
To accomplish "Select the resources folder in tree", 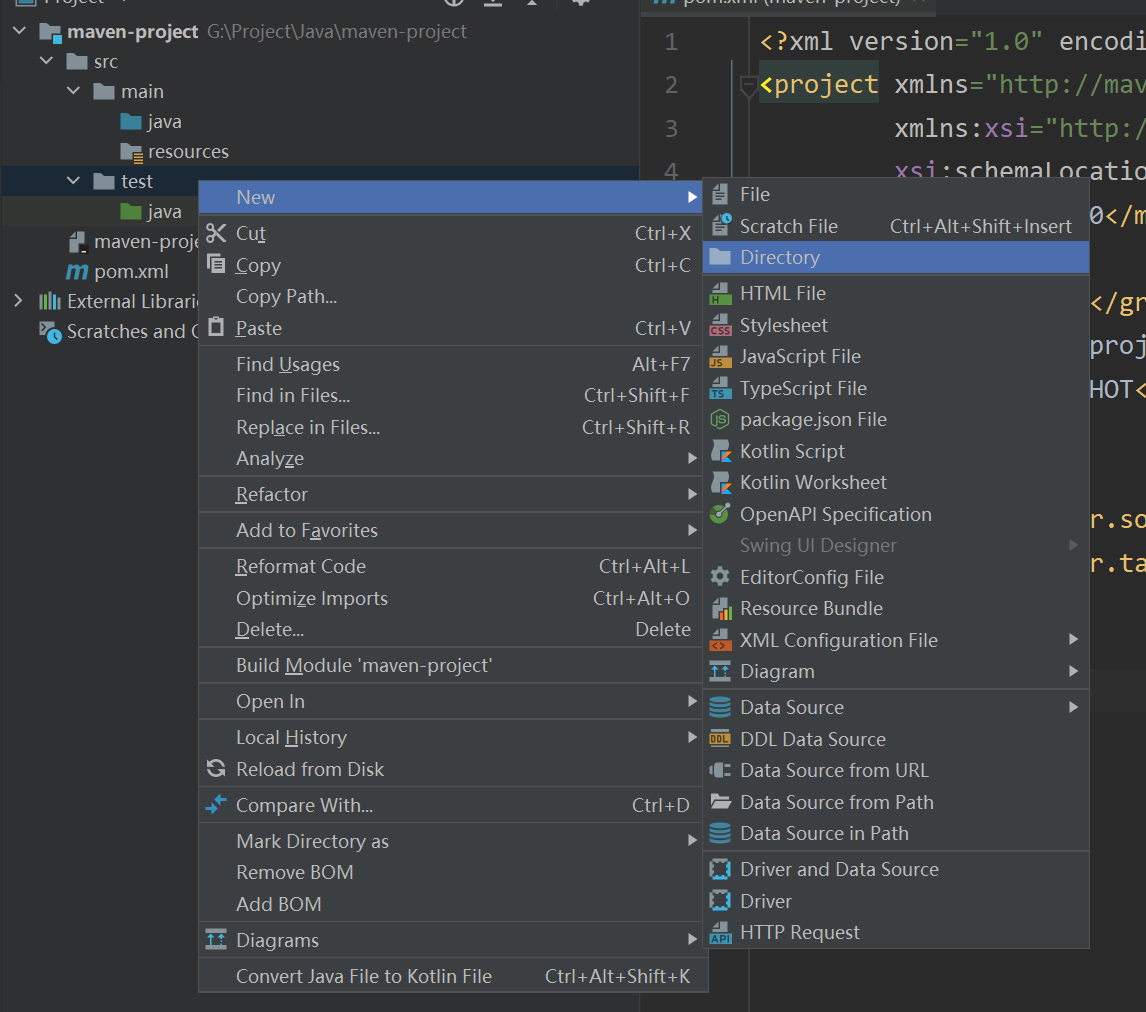I will 174,151.
